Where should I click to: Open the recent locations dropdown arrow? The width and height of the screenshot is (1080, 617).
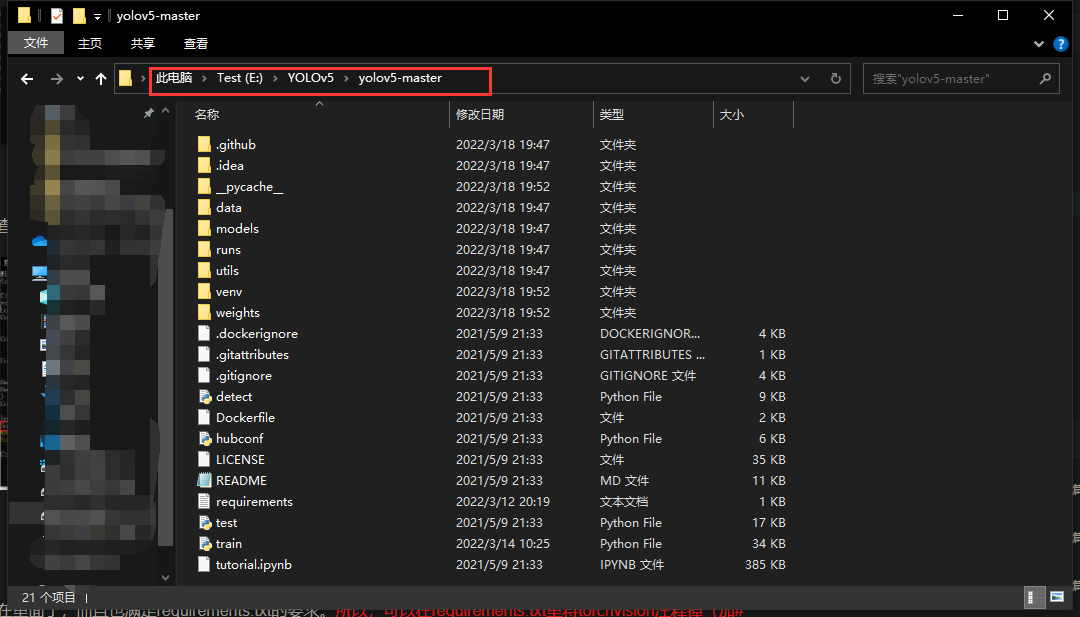[x=80, y=79]
